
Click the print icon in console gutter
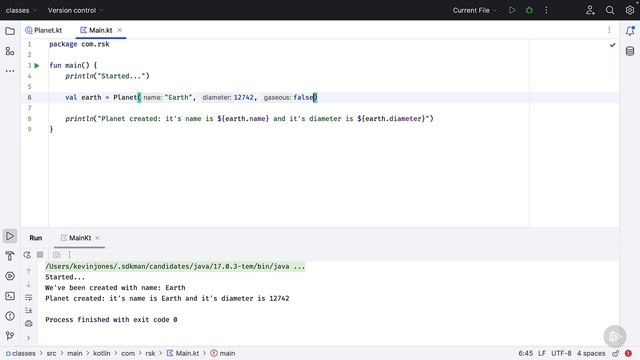(29, 324)
